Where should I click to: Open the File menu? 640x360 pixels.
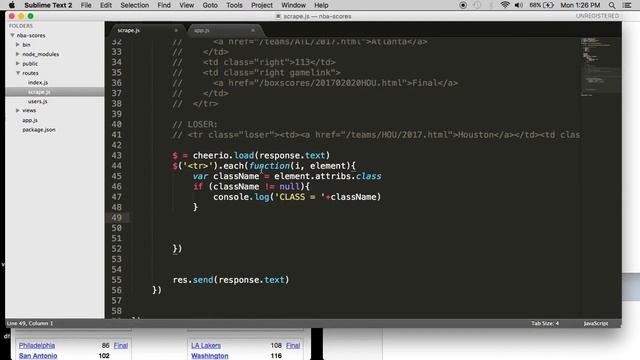tap(86, 5)
